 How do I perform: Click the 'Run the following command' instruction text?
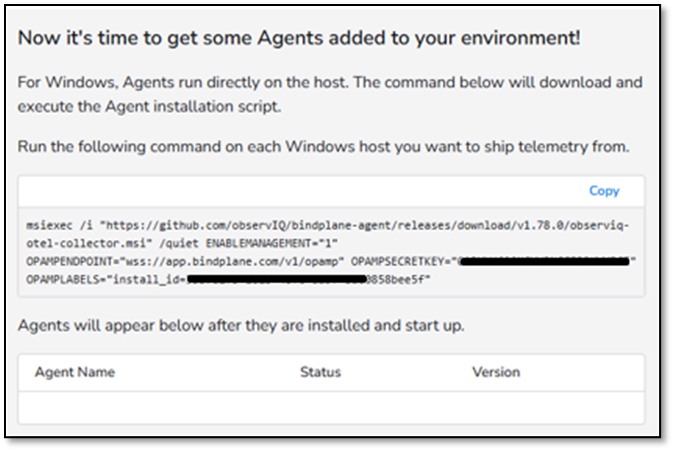324,147
